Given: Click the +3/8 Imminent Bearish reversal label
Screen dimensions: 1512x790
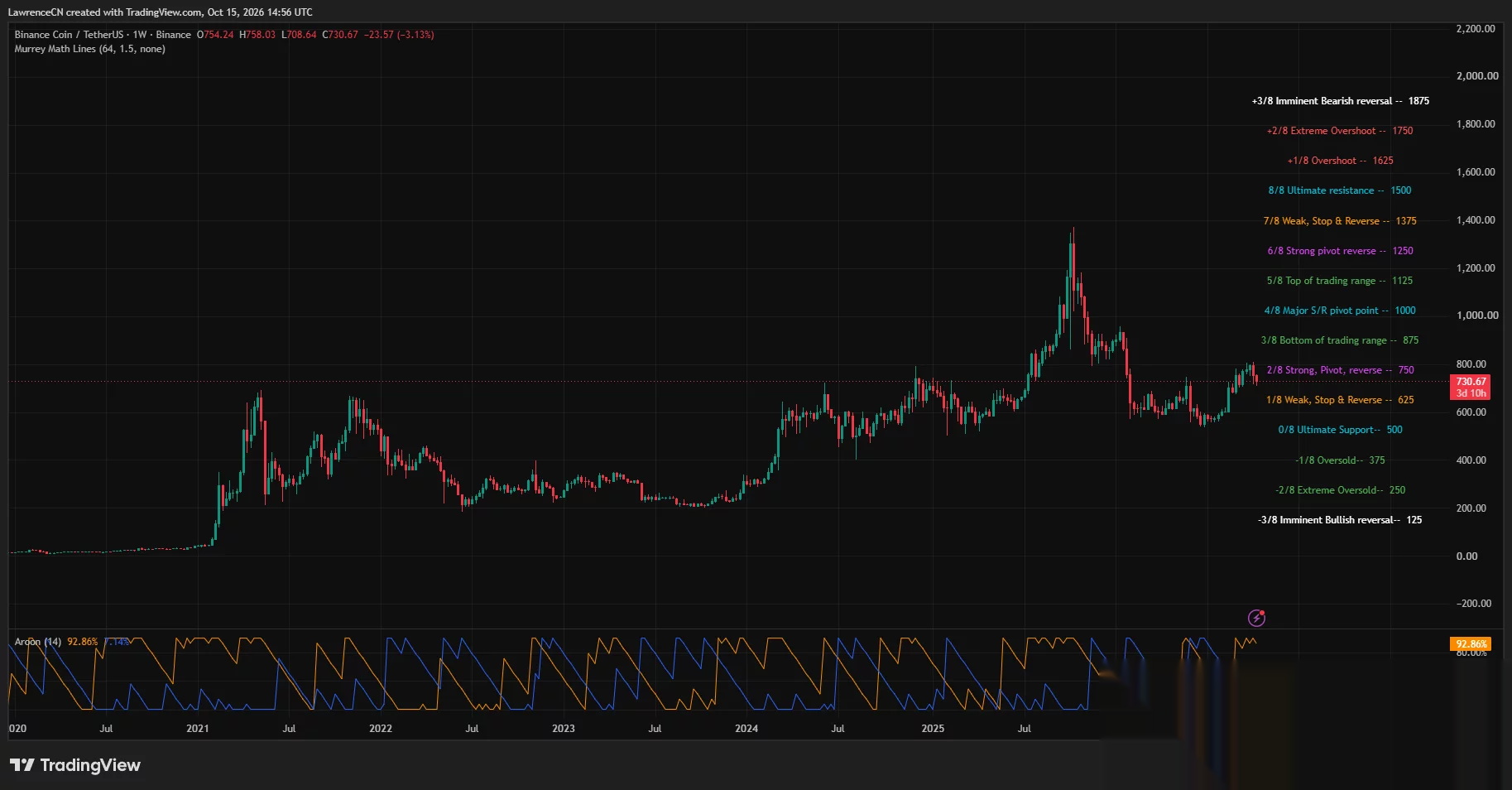Looking at the screenshot, I should pyautogui.click(x=1340, y=101).
